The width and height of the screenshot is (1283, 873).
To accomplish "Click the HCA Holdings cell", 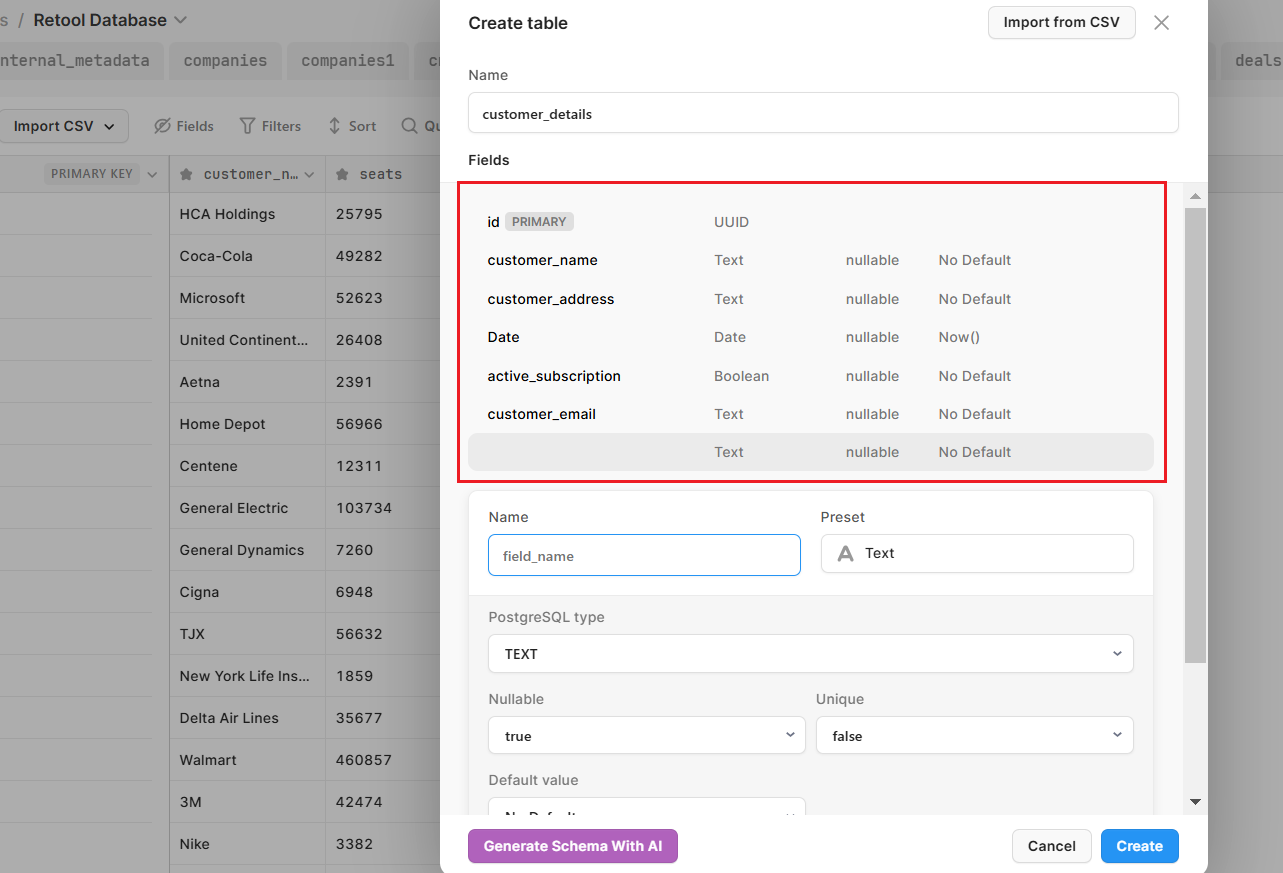I will 247,214.
